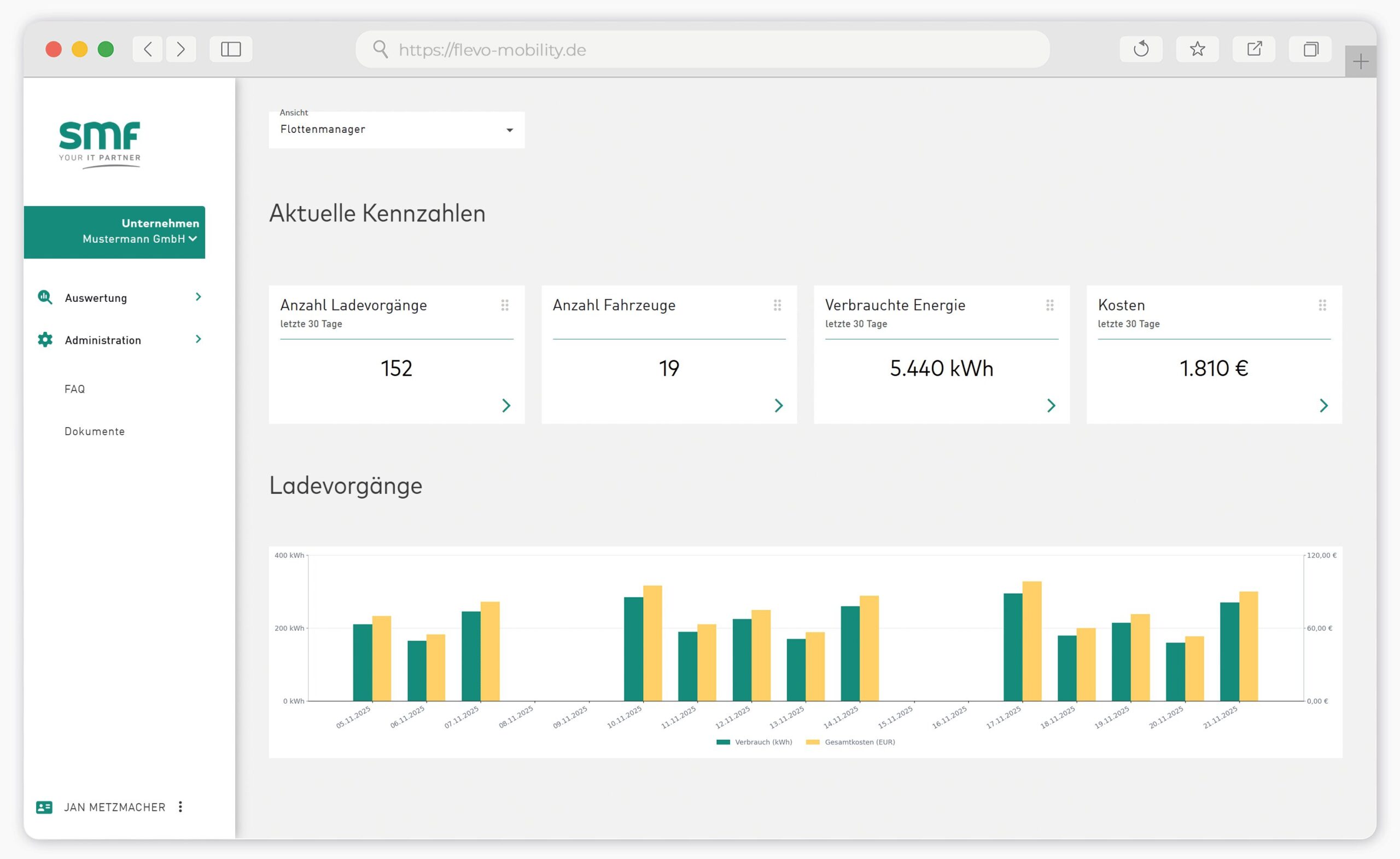Click the browser reload icon
This screenshot has height=859, width=1400.
tap(1141, 49)
